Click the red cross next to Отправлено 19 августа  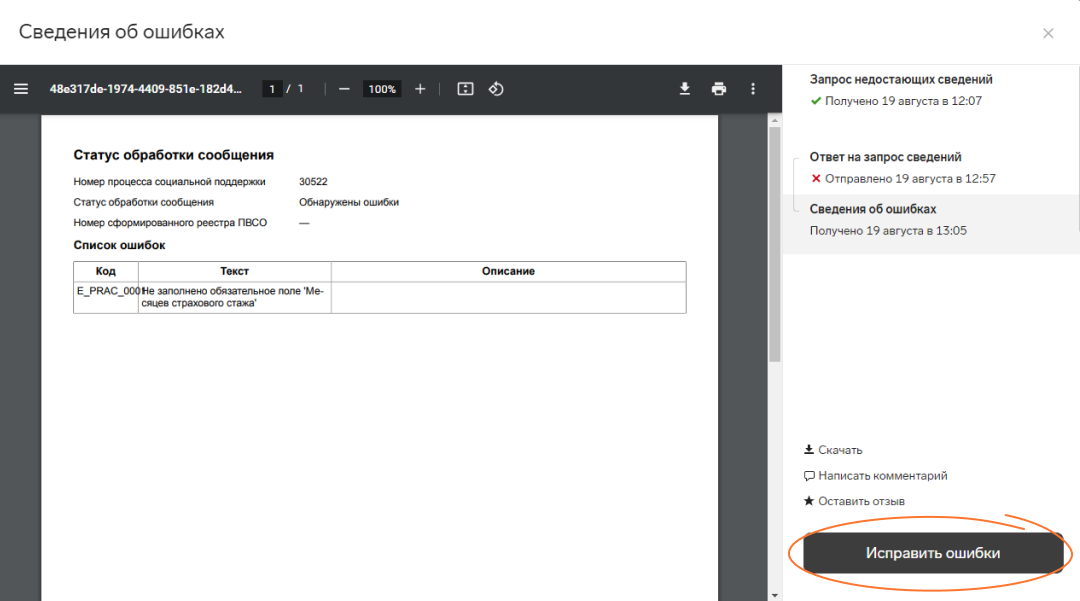(816, 178)
